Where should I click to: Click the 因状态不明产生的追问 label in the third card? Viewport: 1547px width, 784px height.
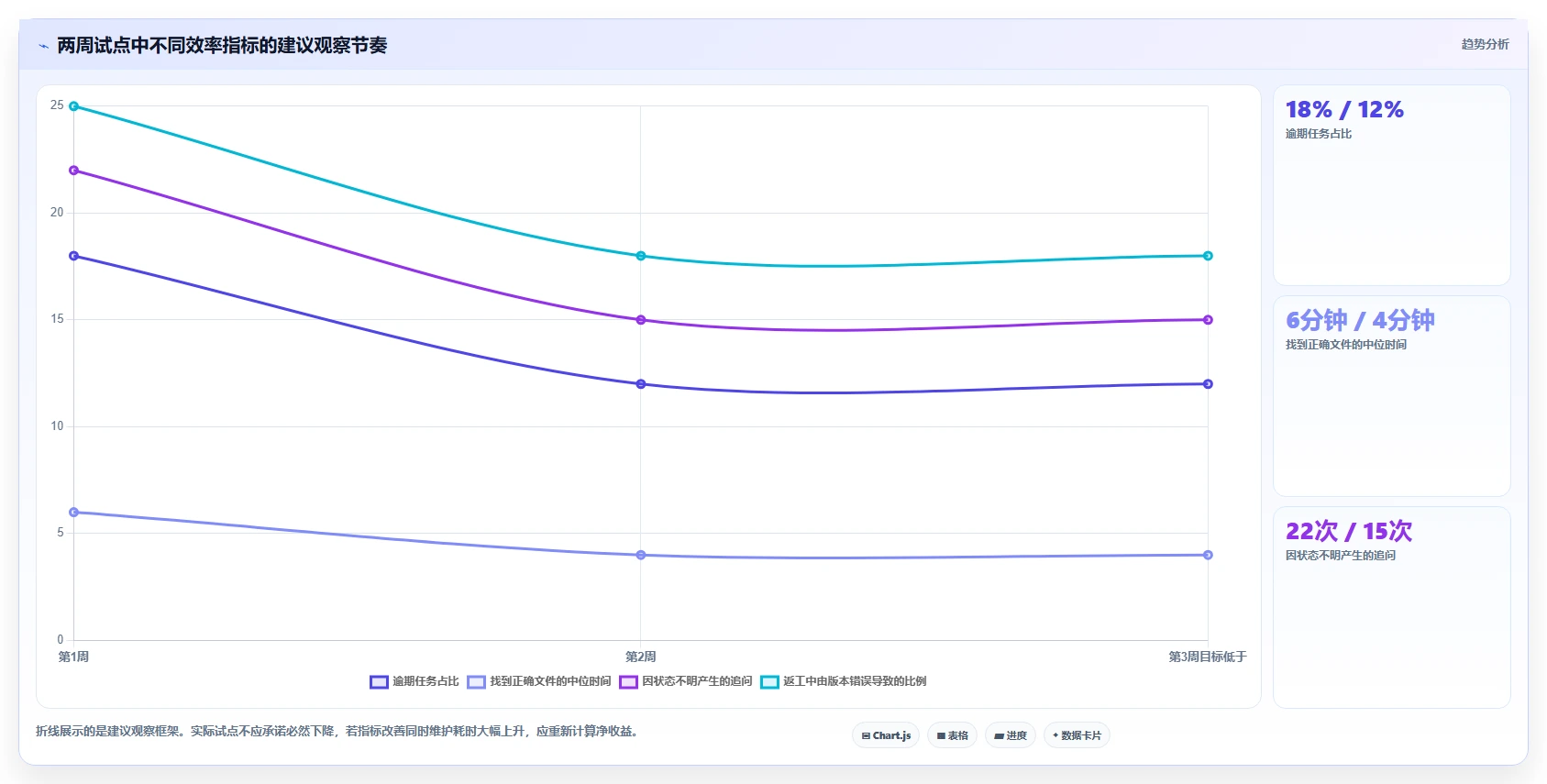point(1341,556)
